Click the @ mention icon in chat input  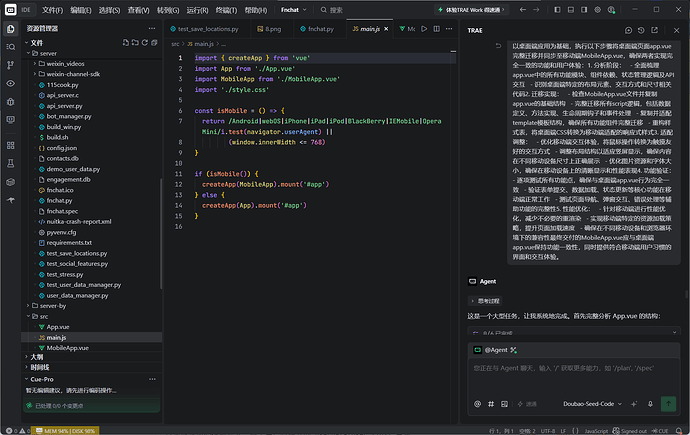(477, 404)
